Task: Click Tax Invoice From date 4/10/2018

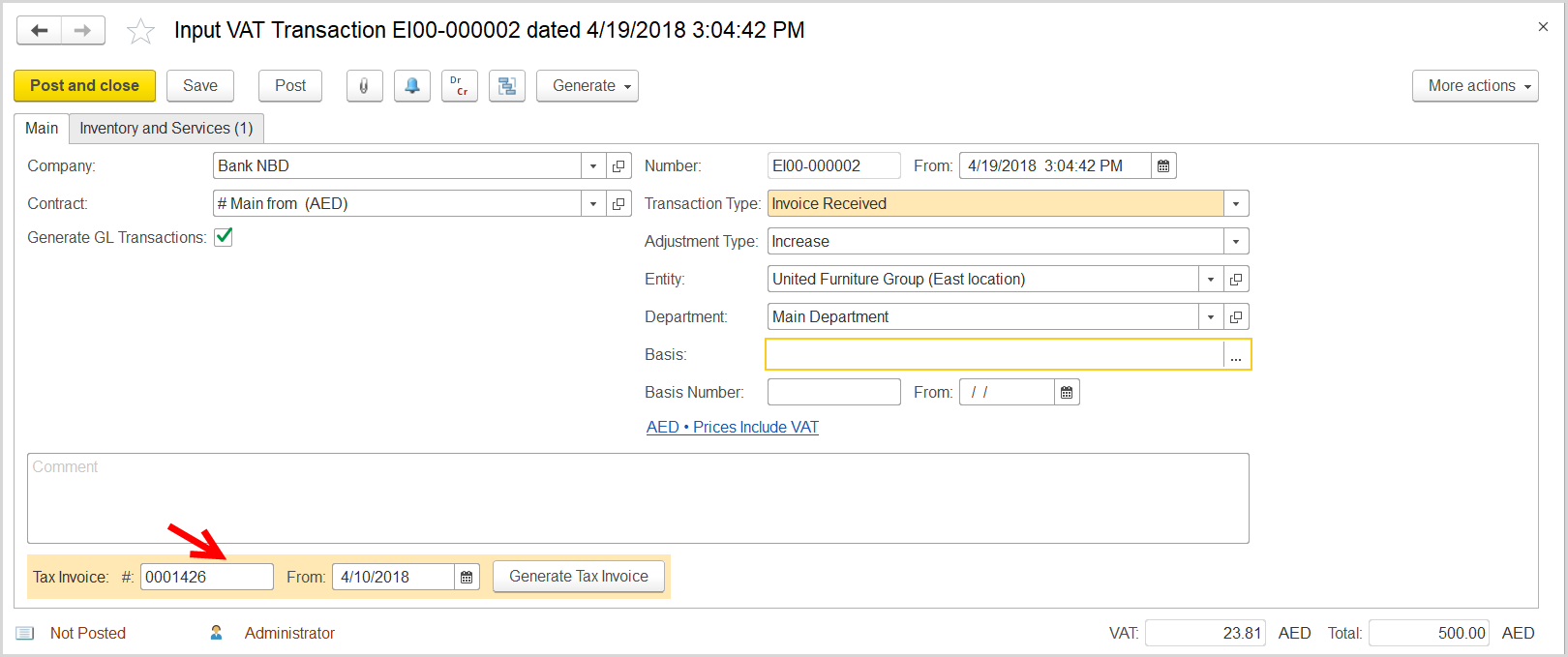Action: pyautogui.click(x=393, y=577)
